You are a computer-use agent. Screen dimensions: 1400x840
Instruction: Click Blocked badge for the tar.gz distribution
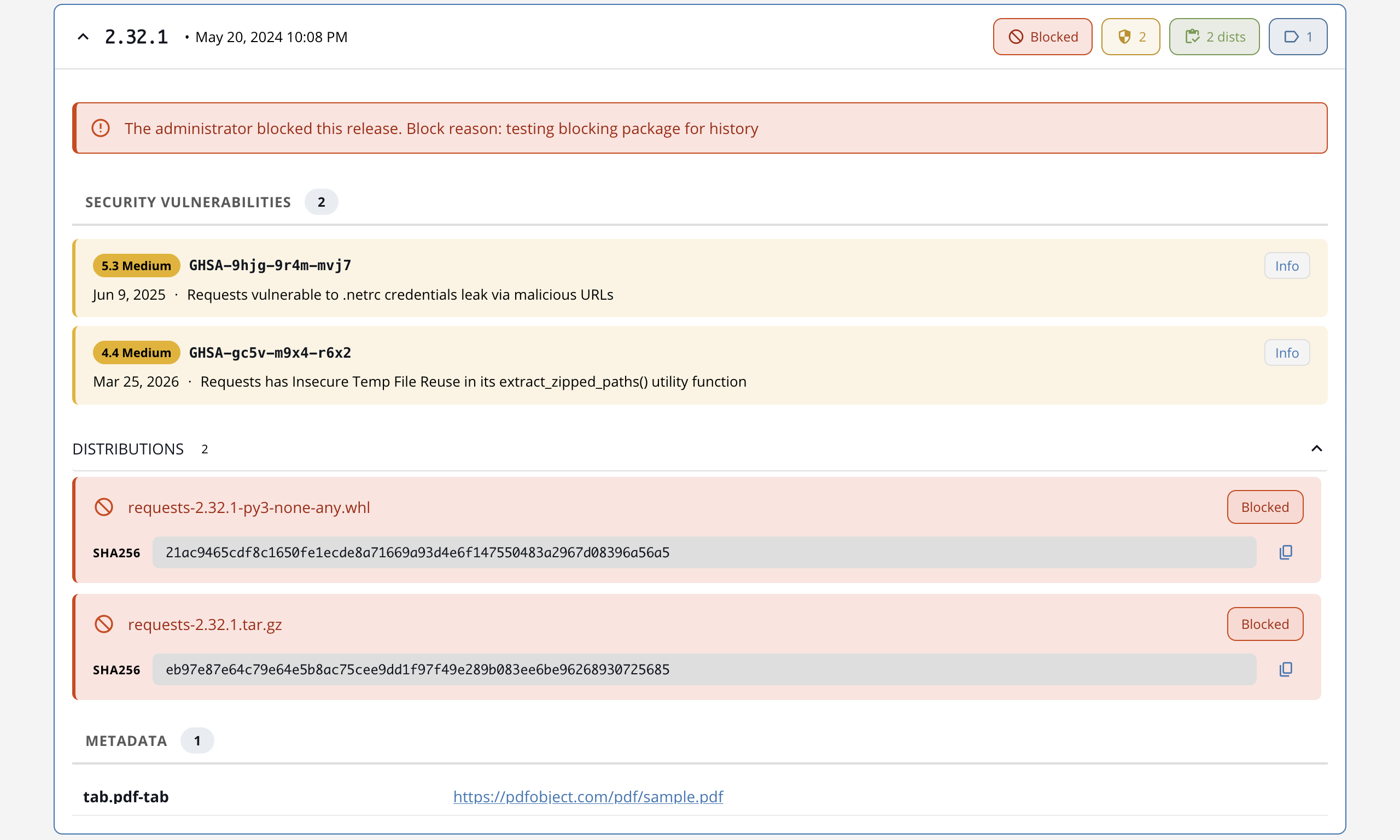pos(1265,625)
